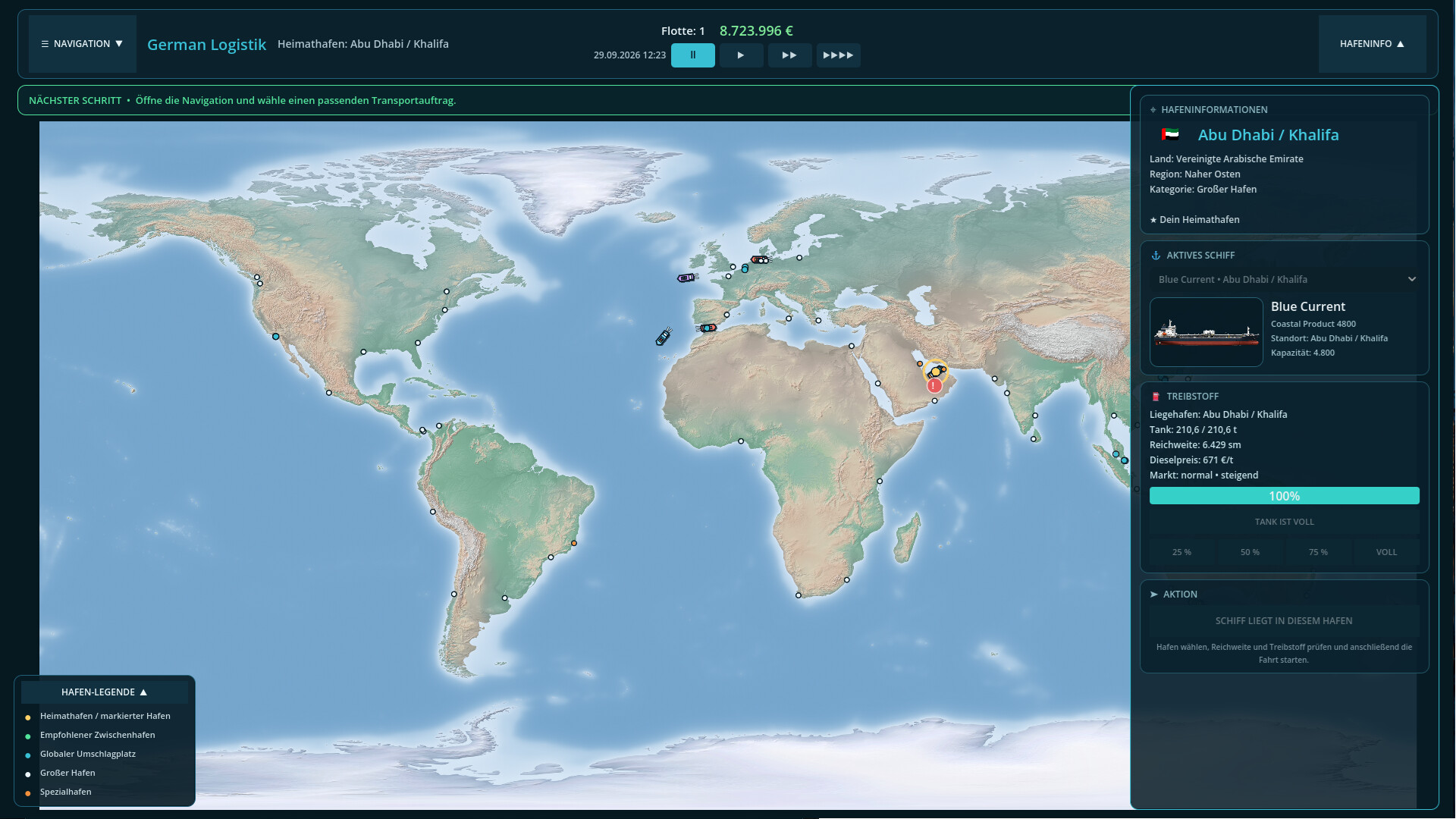The image size is (1456, 819).
Task: Click the teal hub port on US west coast
Action: 276,337
